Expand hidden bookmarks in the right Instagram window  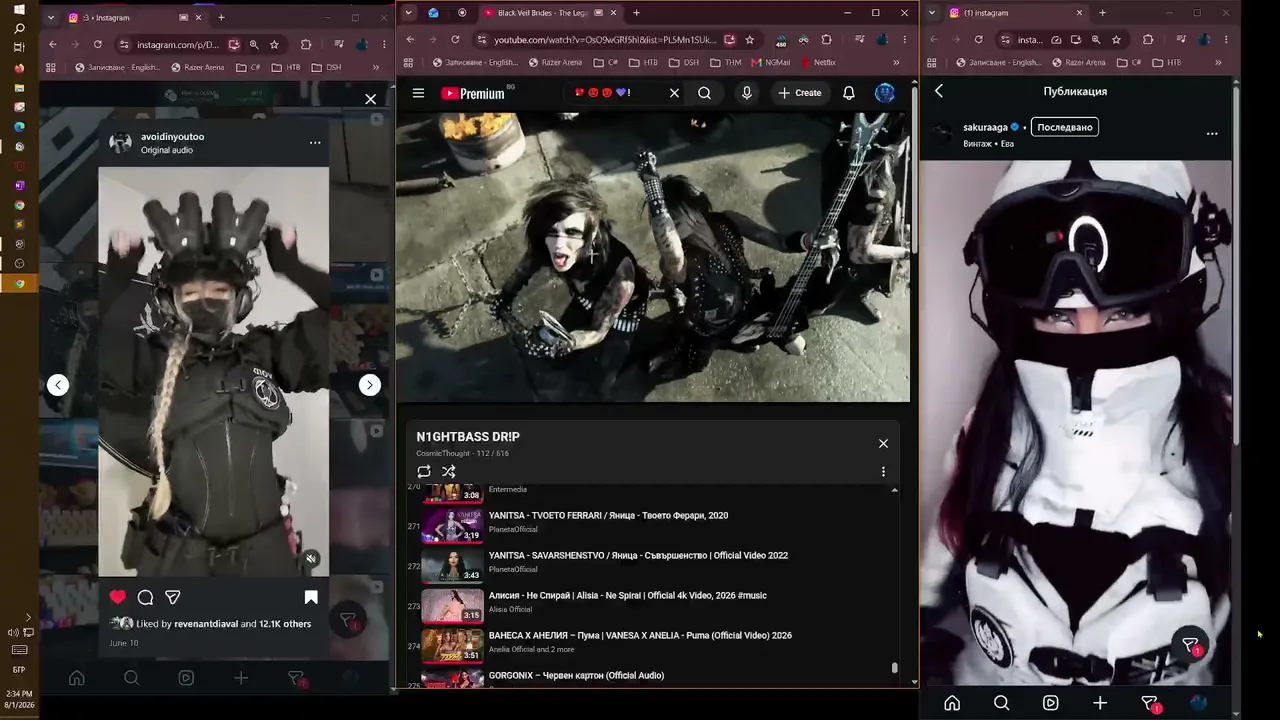click(1219, 62)
